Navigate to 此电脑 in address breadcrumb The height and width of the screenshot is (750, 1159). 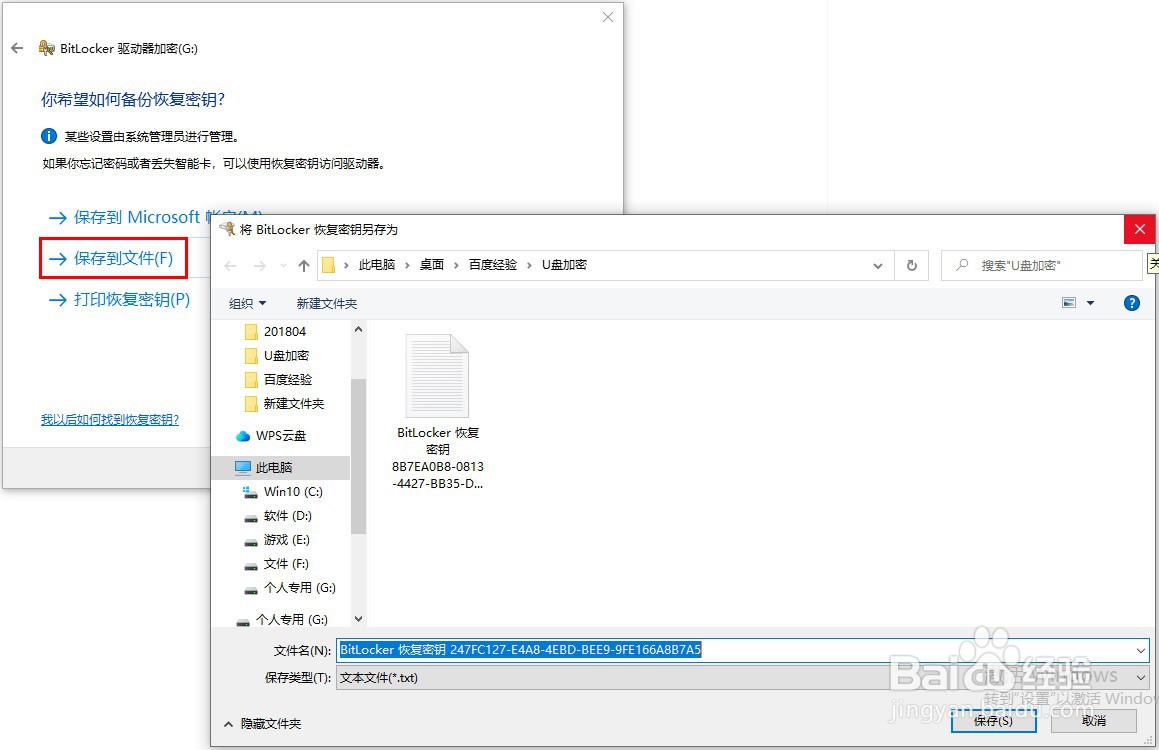377,265
